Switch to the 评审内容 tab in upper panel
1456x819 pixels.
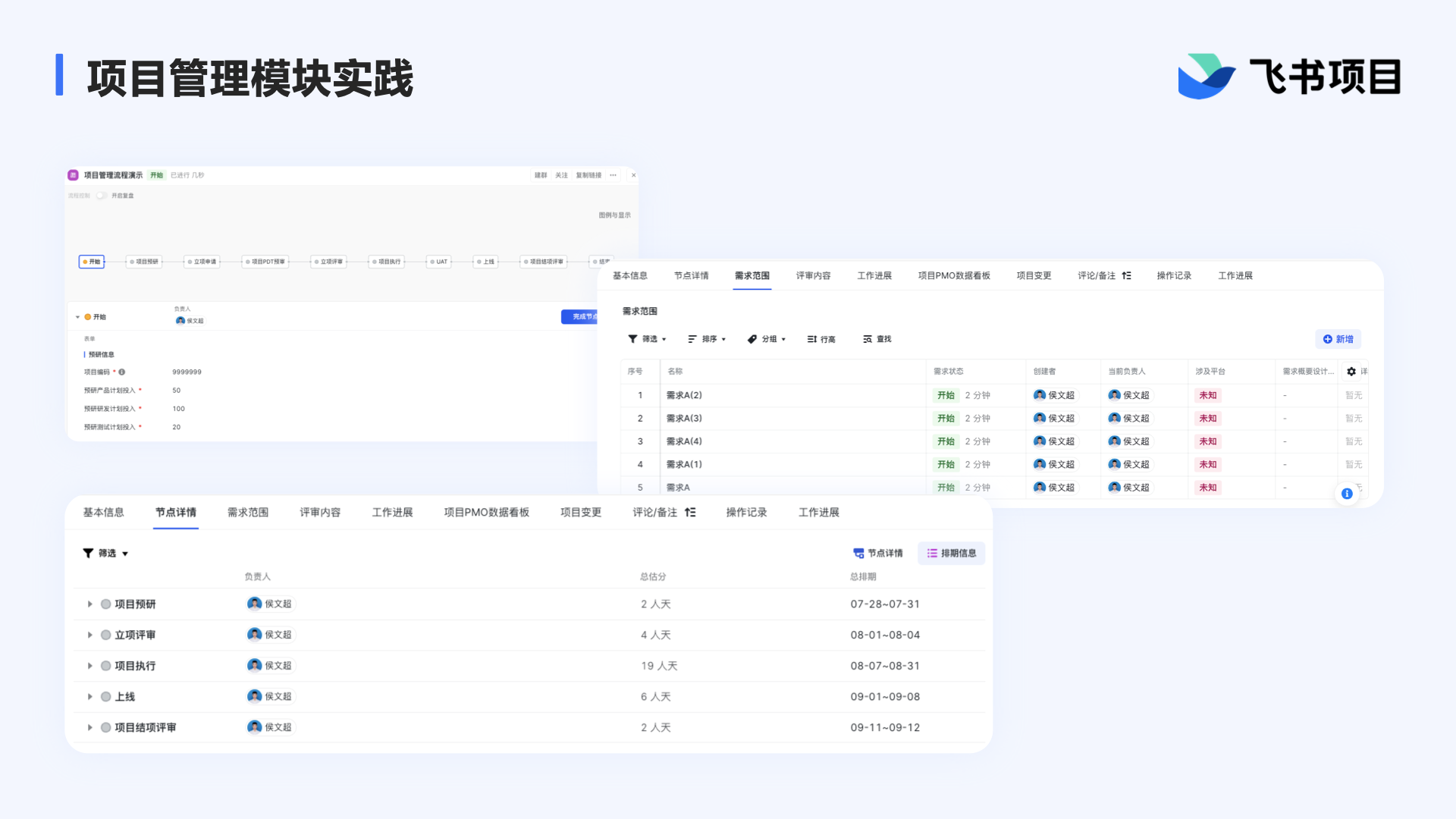click(x=813, y=275)
